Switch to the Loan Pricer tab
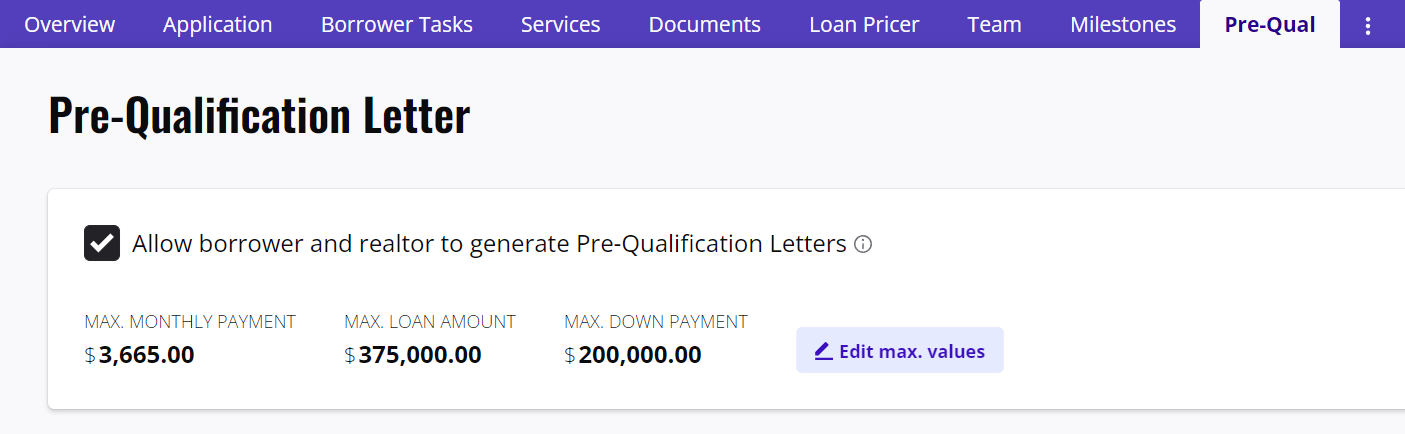The image size is (1405, 434). [864, 25]
